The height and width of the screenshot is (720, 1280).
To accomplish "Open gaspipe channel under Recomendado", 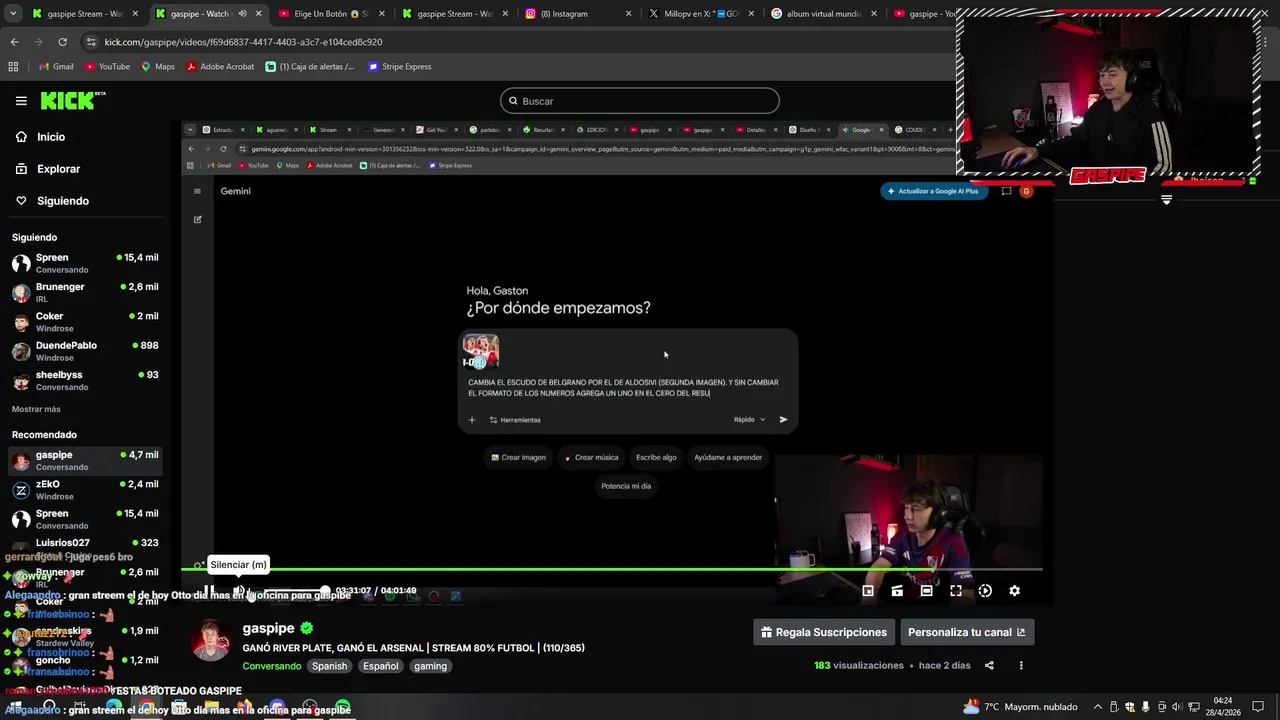I will coord(85,460).
